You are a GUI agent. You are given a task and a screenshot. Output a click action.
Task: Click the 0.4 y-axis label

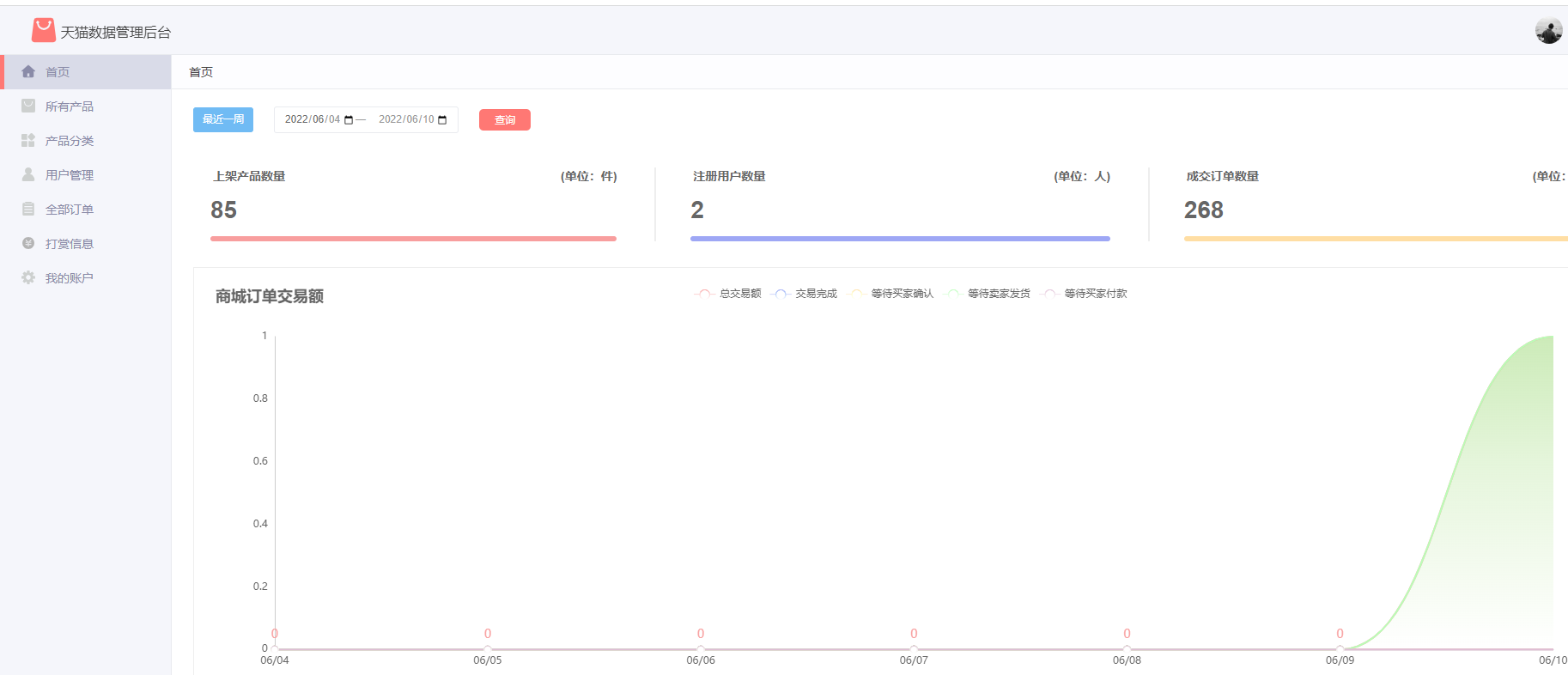[x=260, y=524]
